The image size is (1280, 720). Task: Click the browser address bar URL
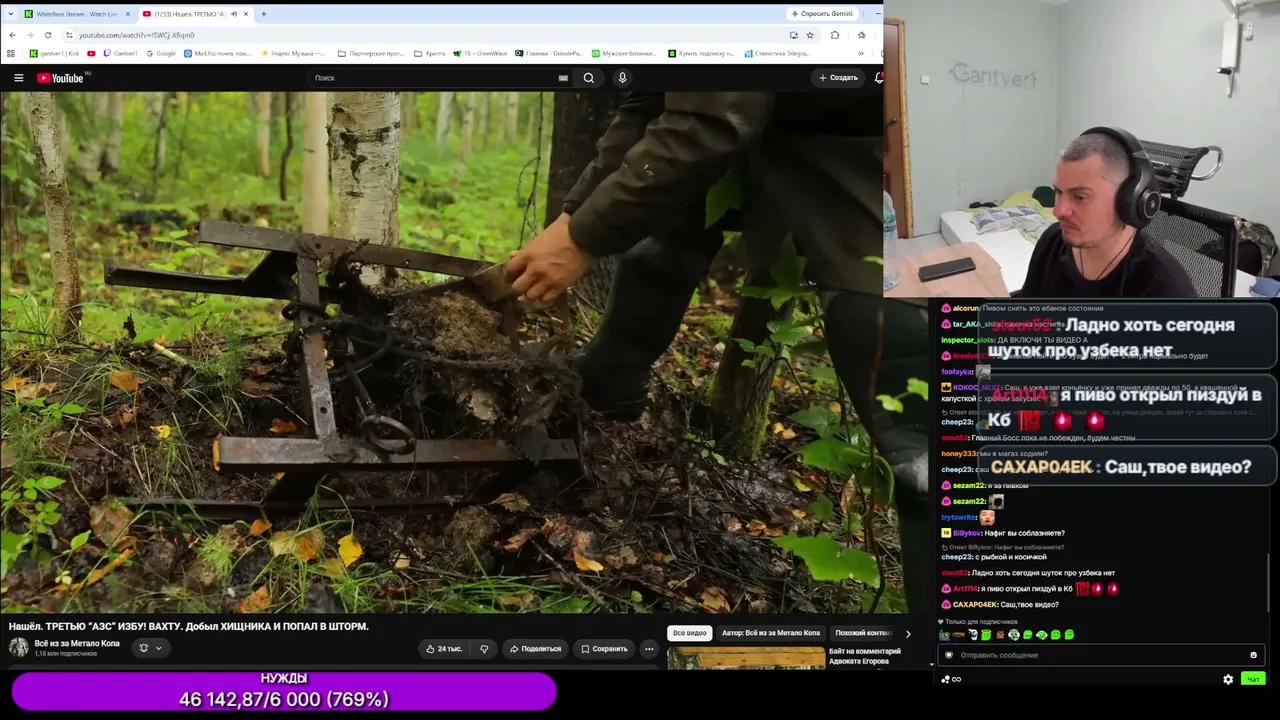pyautogui.click(x=136, y=35)
